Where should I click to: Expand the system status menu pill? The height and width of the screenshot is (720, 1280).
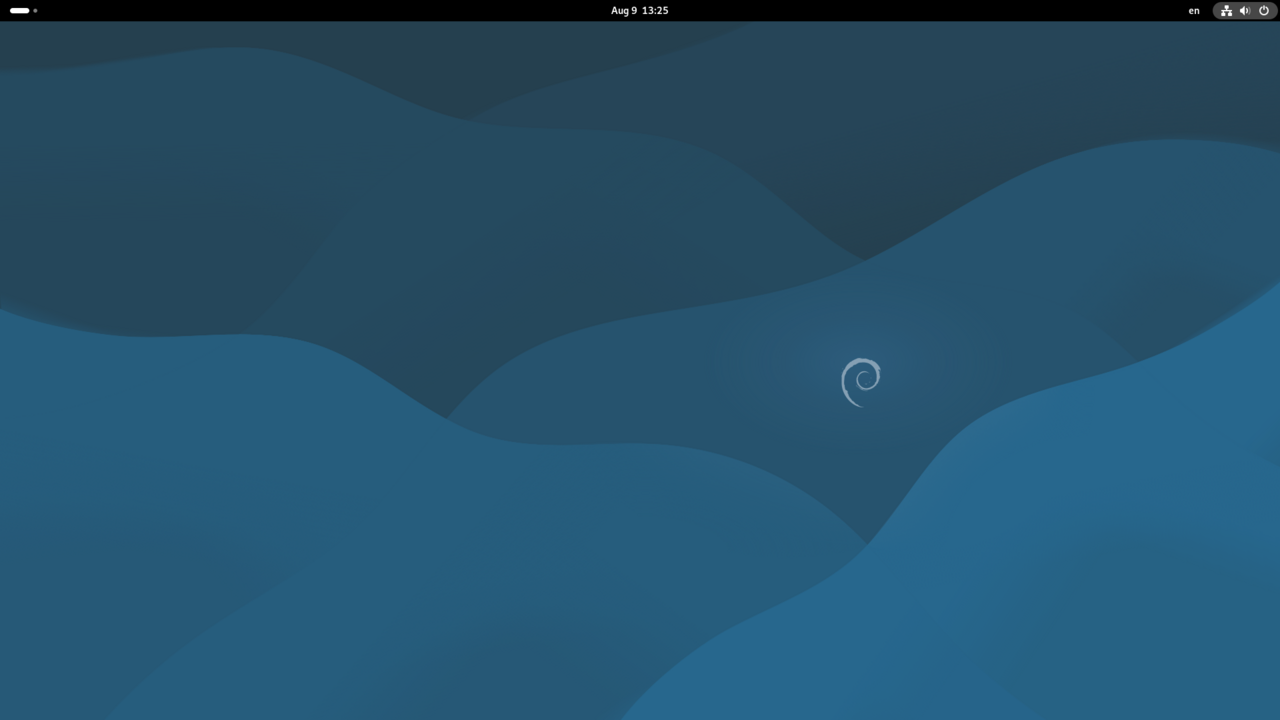tap(1245, 11)
